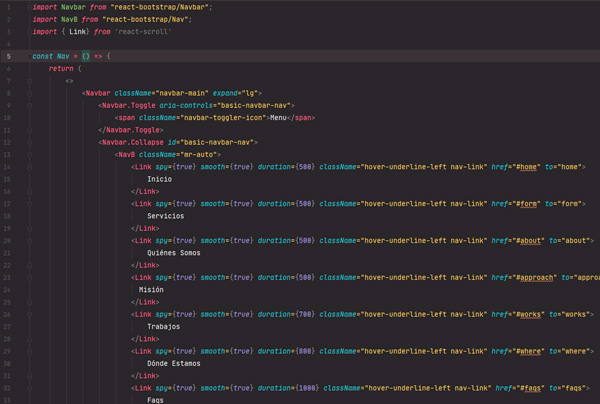Click the fold end marker on line 11

29,130
